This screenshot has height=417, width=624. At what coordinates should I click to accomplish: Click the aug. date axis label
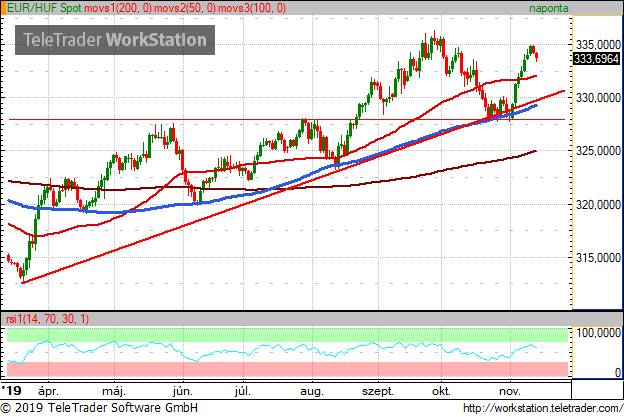312,392
